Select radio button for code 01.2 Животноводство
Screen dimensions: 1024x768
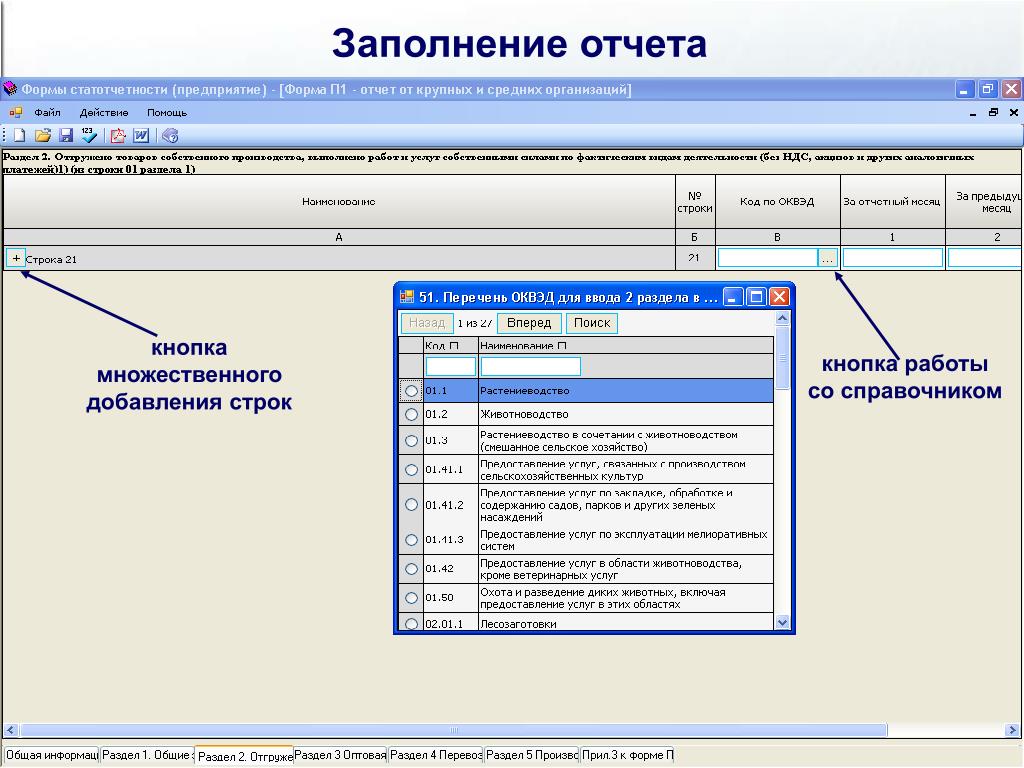tap(411, 414)
